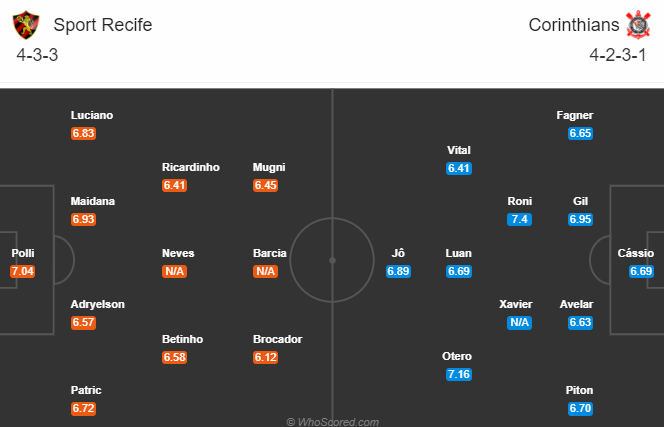The height and width of the screenshot is (427, 664).
Task: Select Xavier's N/A rating badge
Action: (x=519, y=322)
